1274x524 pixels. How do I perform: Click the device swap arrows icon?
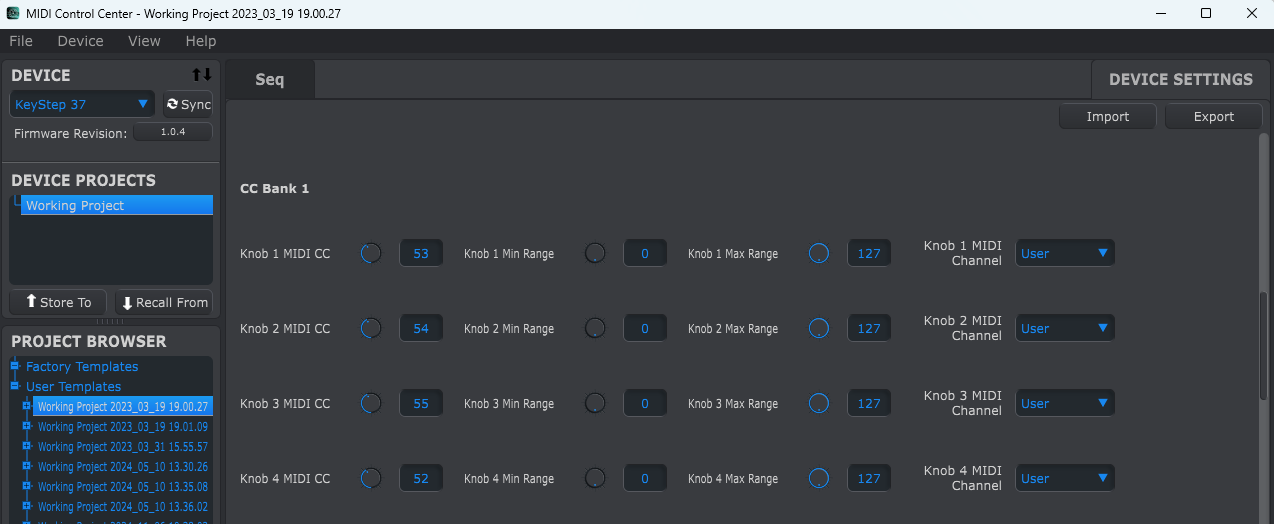202,75
